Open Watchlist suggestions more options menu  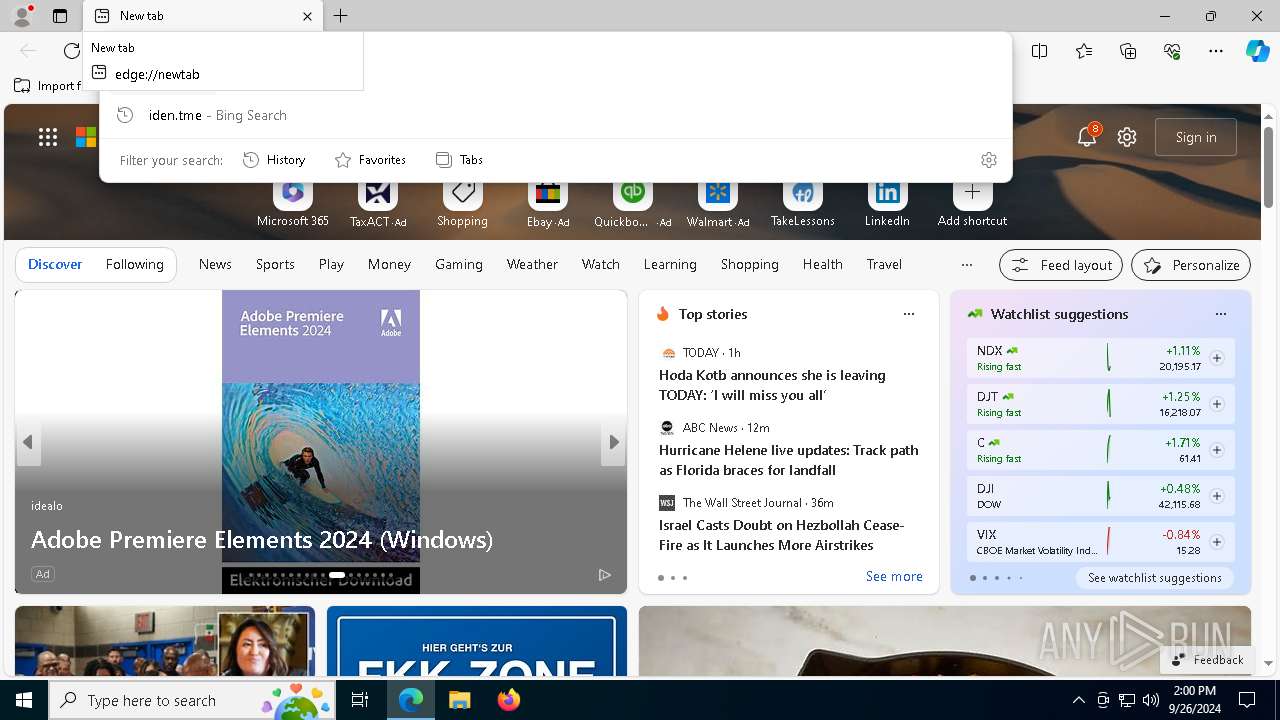click(x=1221, y=314)
